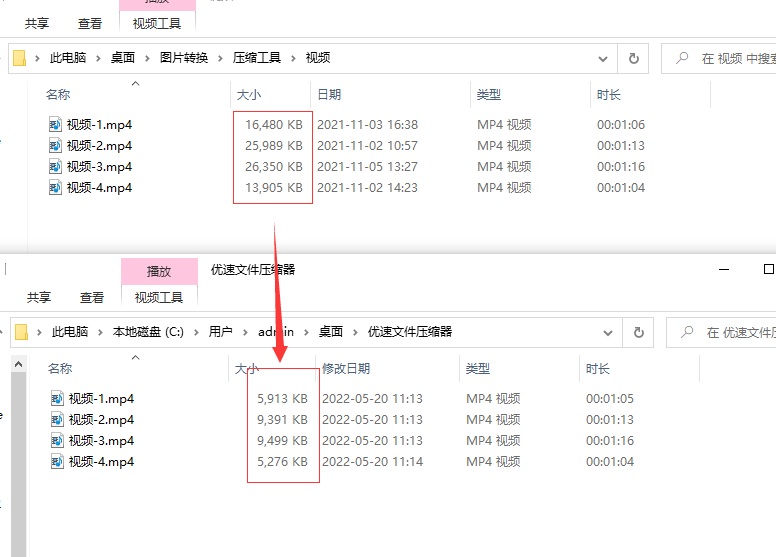
Task: Click the magnifier icon in the 优速文件压缩器 search box
Action: [688, 332]
